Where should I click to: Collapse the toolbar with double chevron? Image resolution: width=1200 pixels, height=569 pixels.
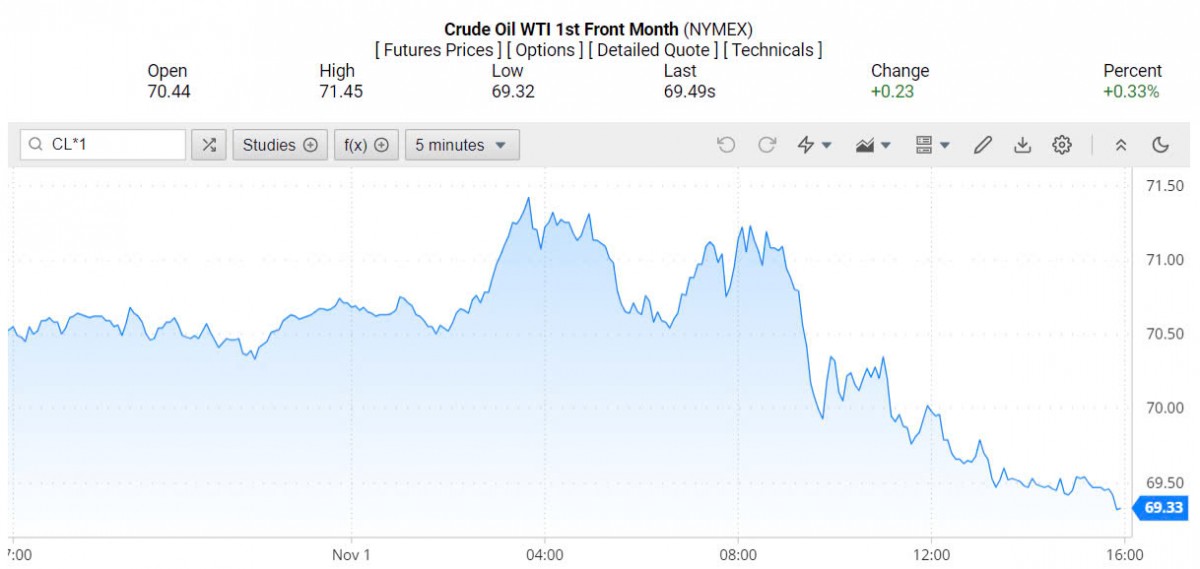tap(1121, 145)
